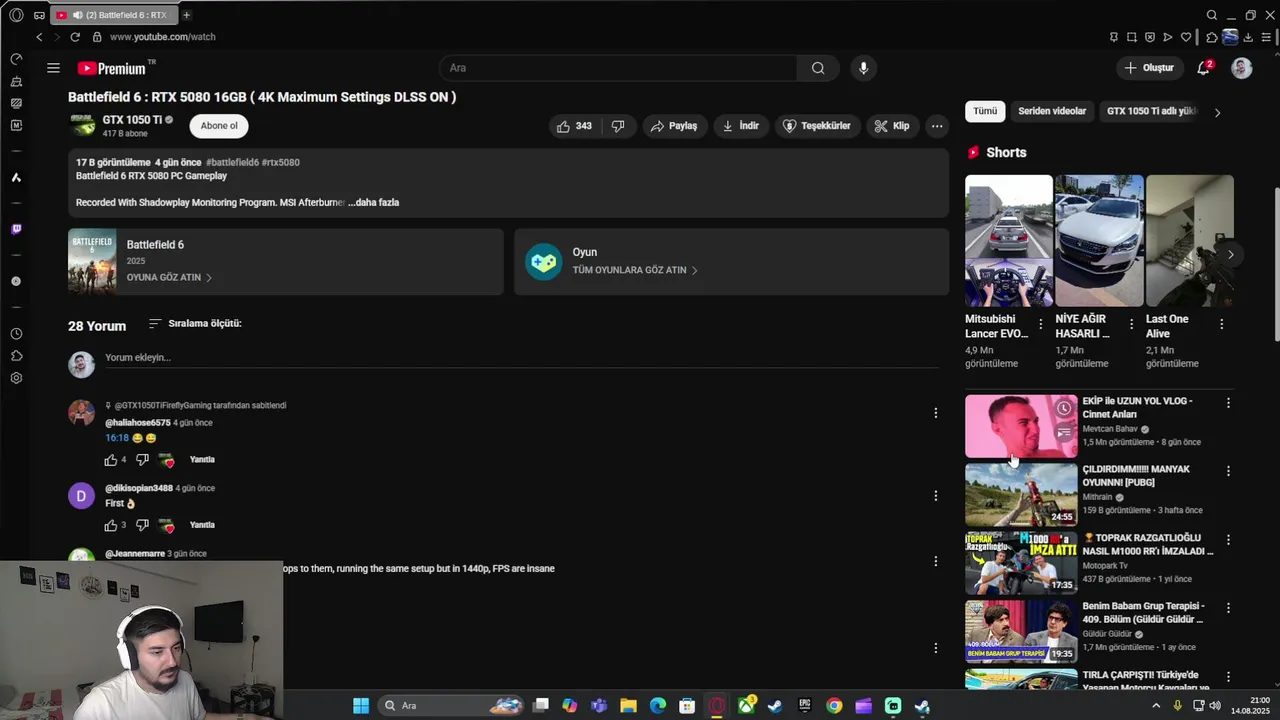Dislike the Battlefield 6 video
Screen dimensions: 1280x720
coord(618,126)
